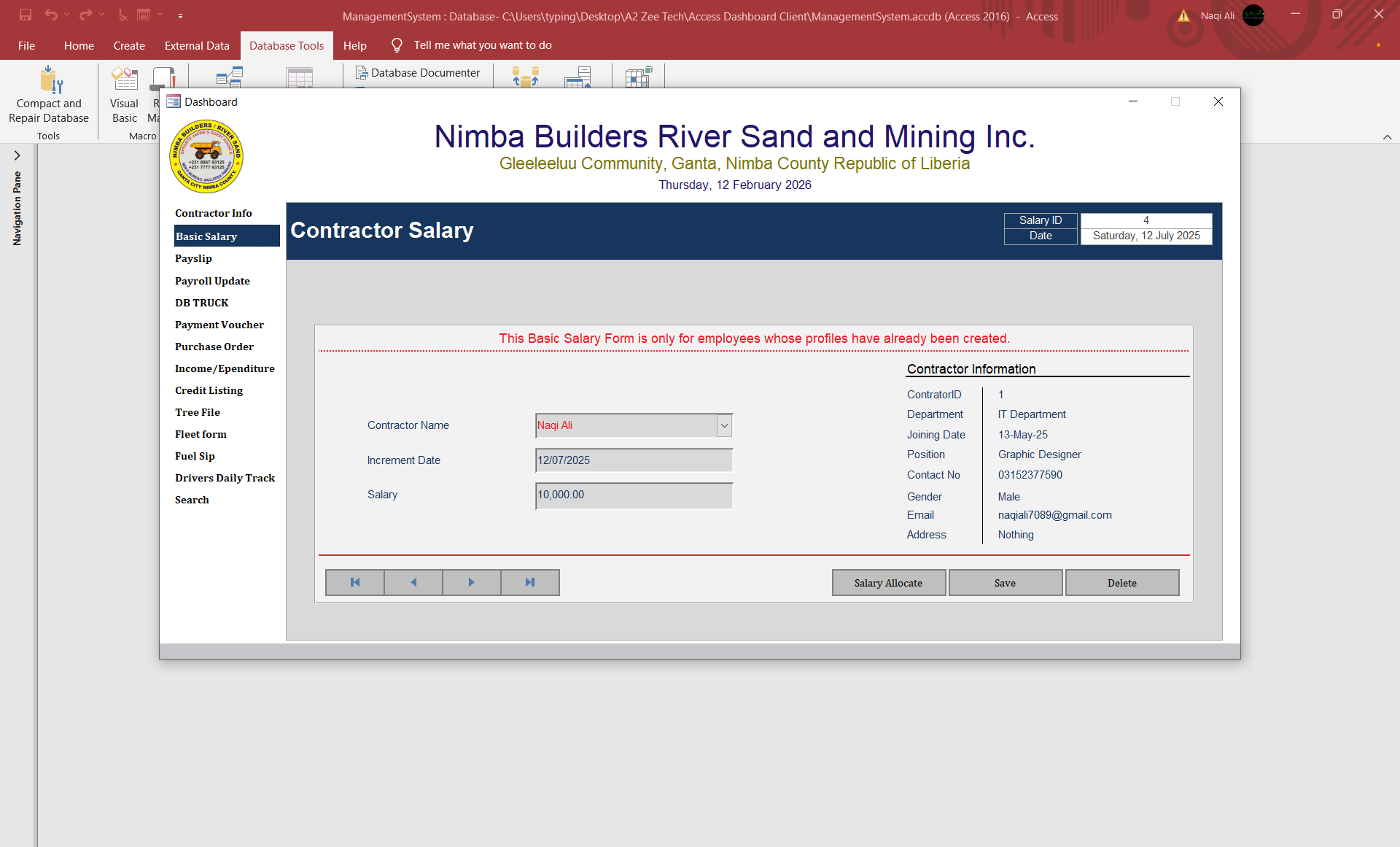Screen dimensions: 1400x847
Task: Go to last record button
Action: click(530, 582)
